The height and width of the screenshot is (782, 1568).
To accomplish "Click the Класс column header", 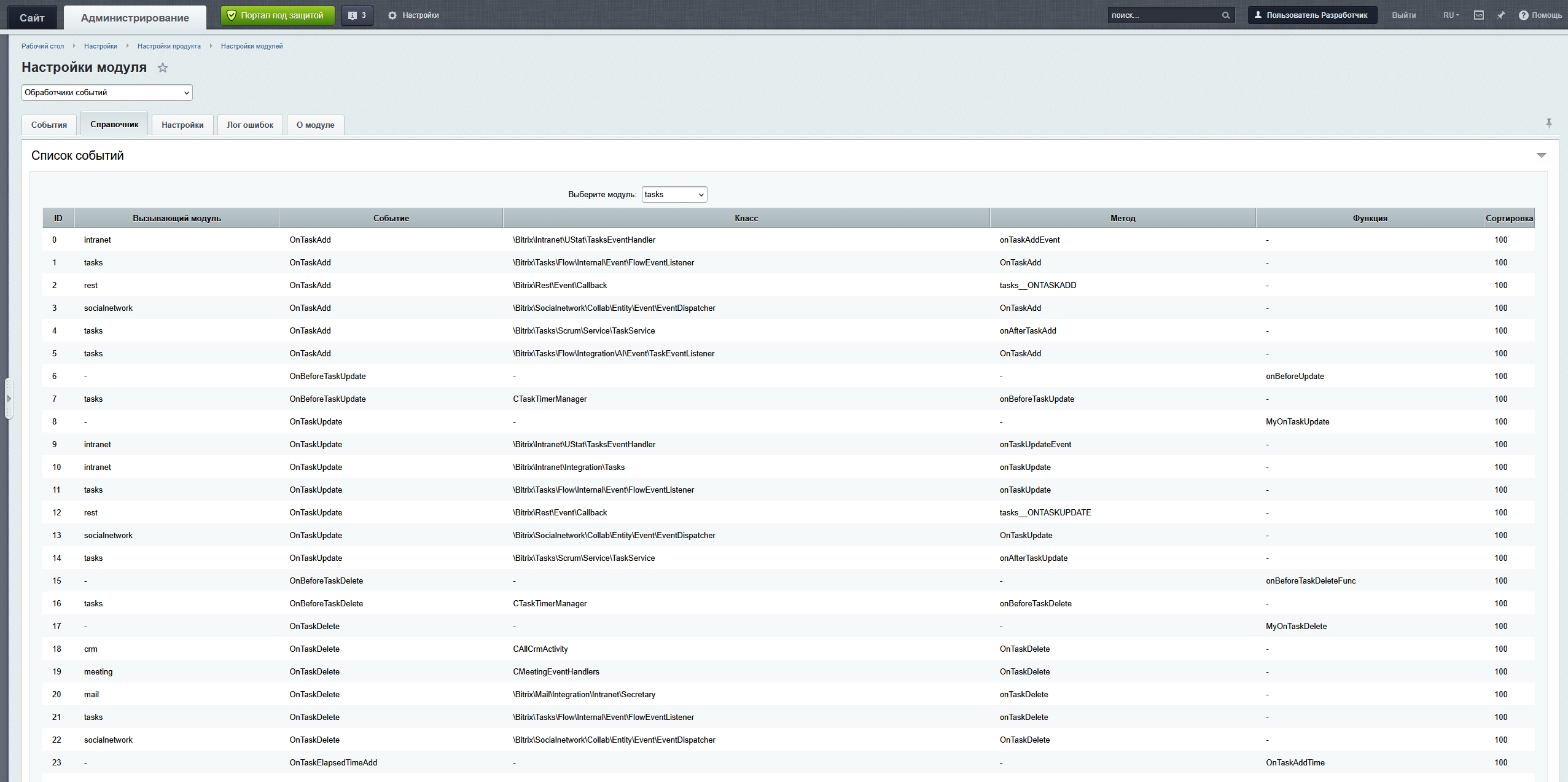I will (746, 218).
